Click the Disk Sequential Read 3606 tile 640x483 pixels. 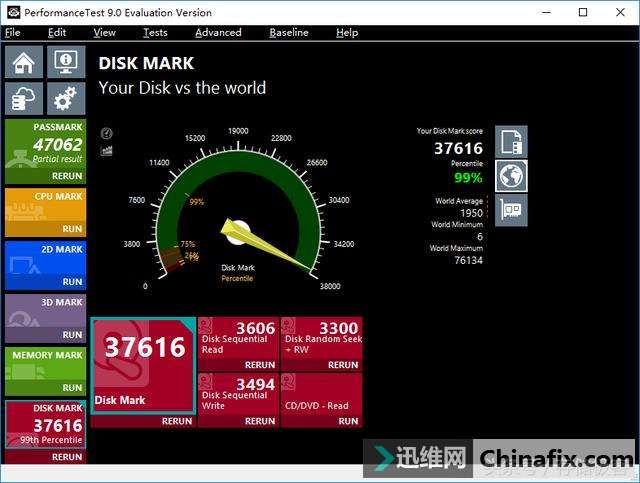click(x=239, y=344)
